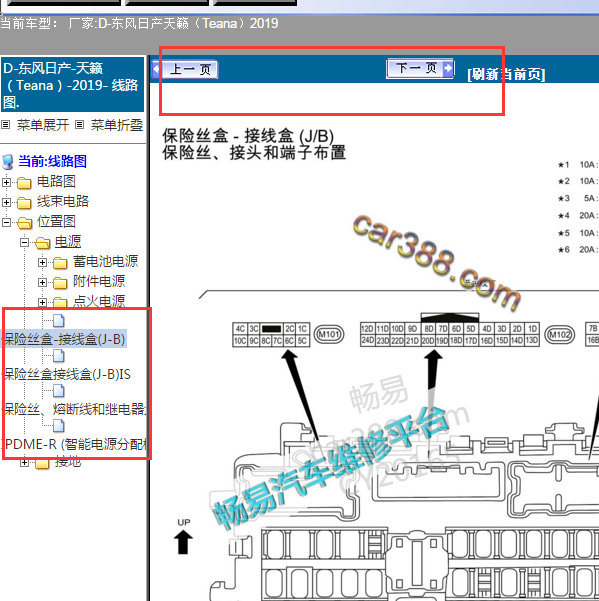
Task: Click the list icon beside 菜单折叠
Action: coord(79,125)
